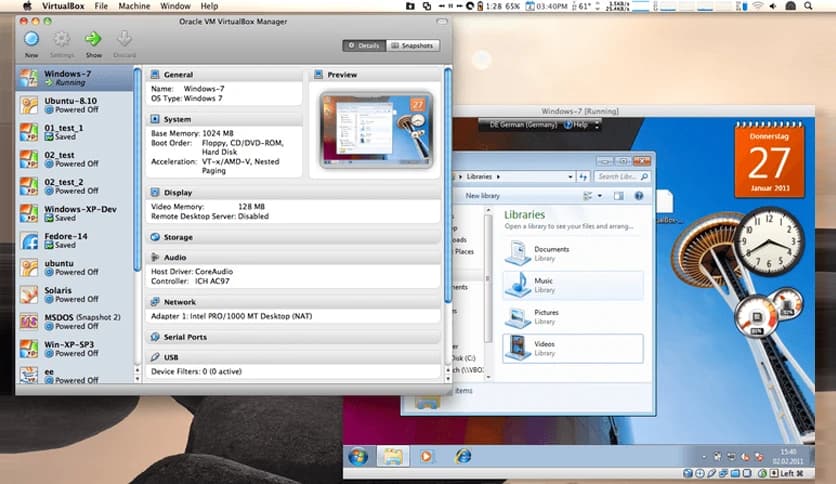
Task: Click the calendar gadget showing 27
Action: [x=769, y=159]
